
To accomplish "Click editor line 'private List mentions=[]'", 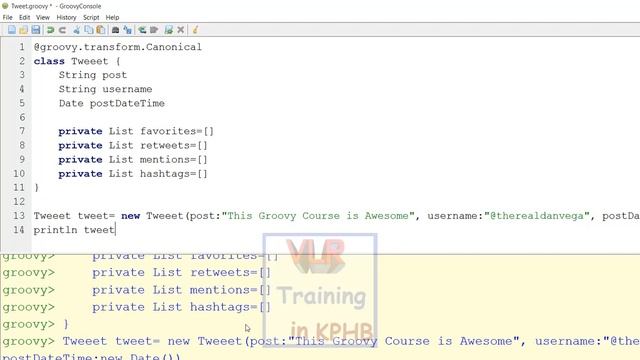I will [133, 160].
